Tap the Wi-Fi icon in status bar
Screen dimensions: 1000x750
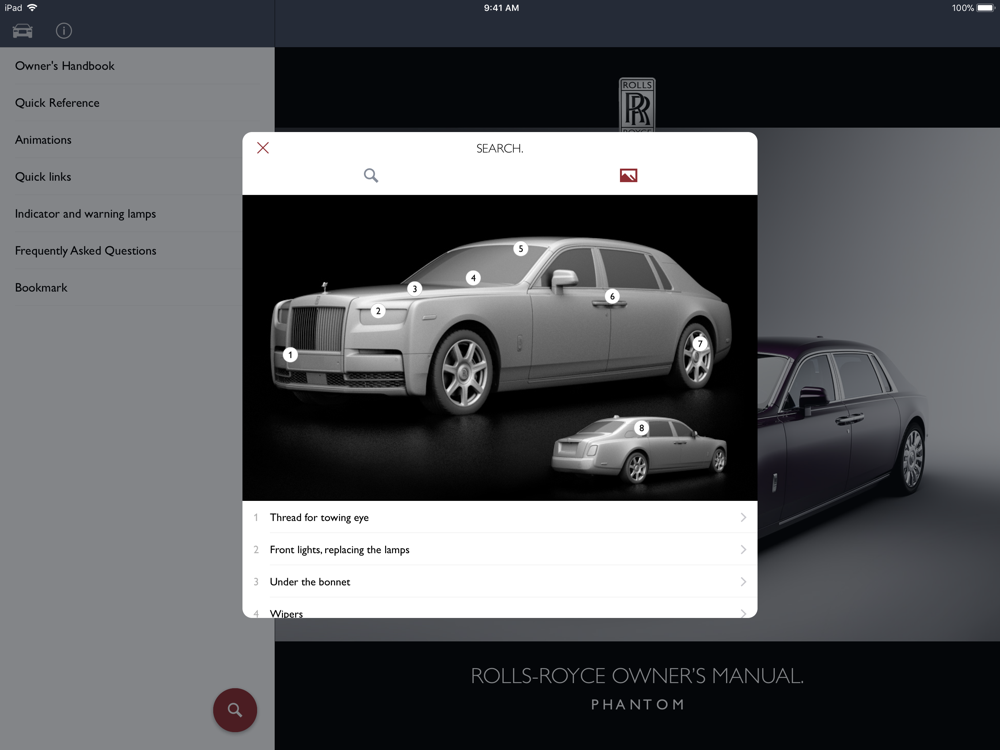pos(32,8)
